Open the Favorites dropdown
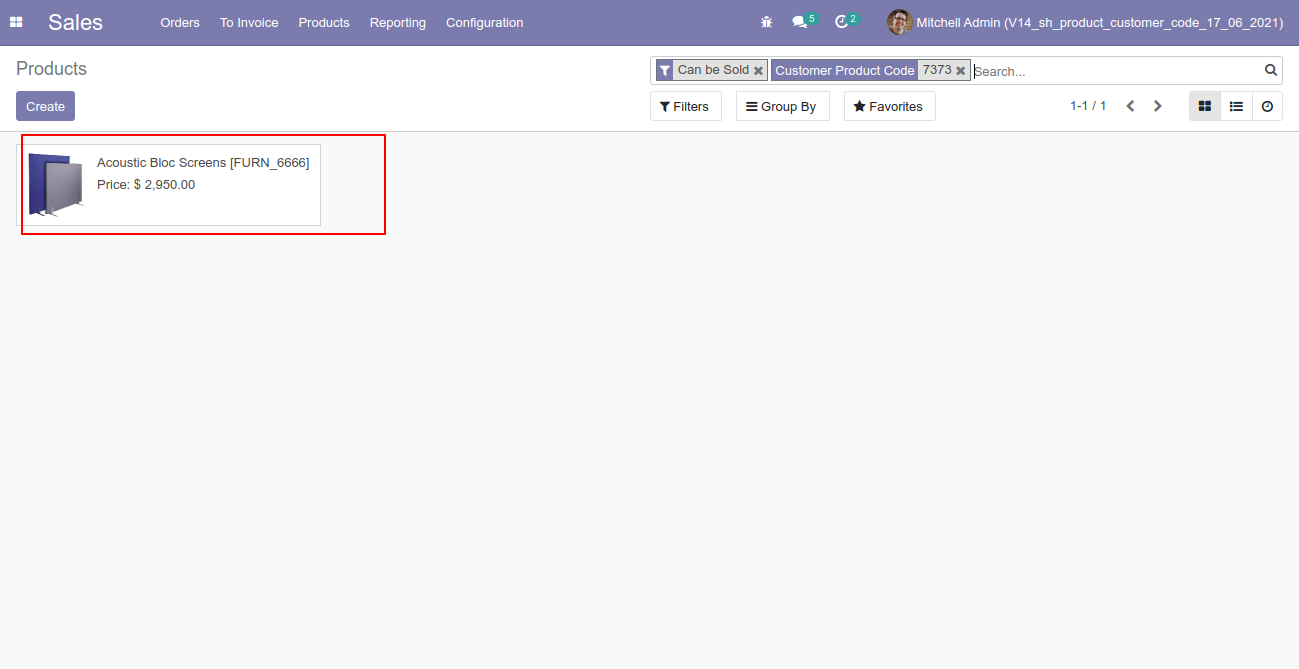 tap(890, 106)
